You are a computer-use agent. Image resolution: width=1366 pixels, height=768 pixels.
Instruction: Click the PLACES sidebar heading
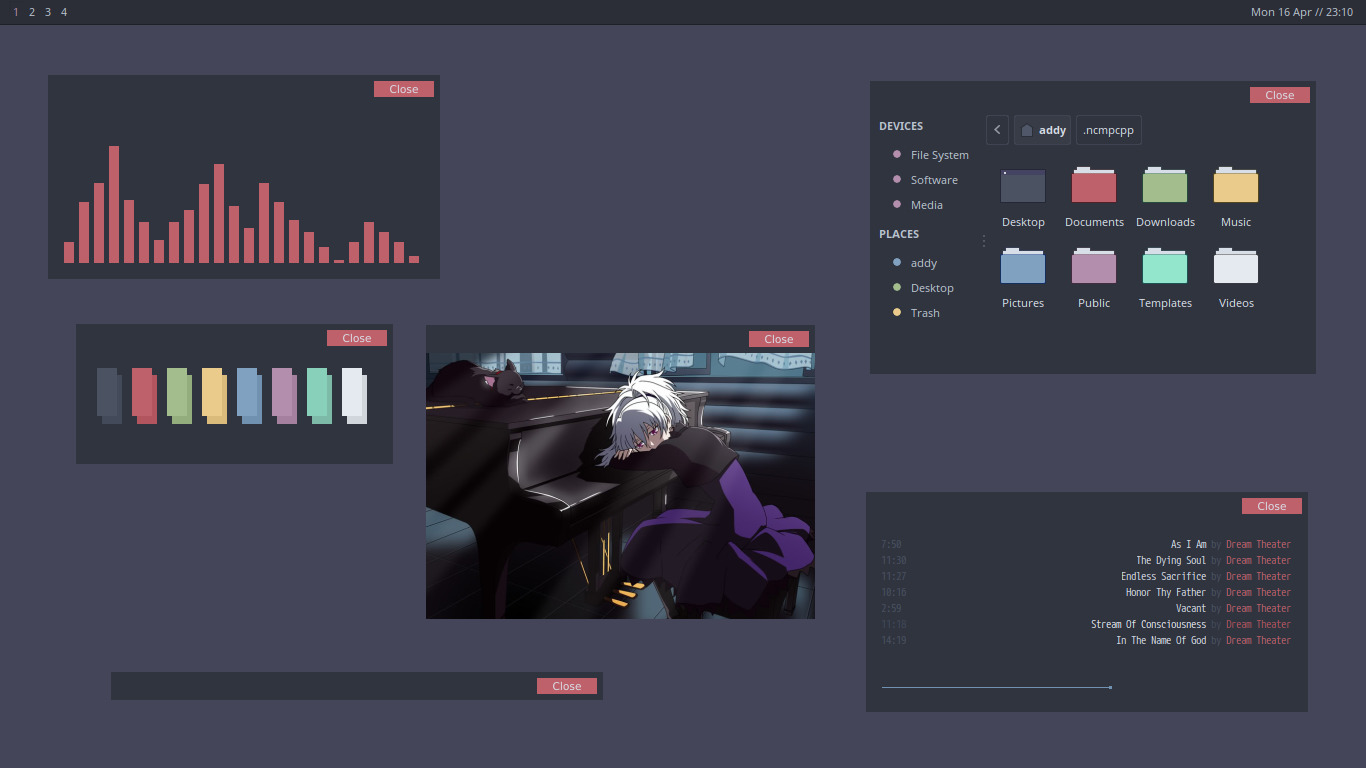point(899,234)
